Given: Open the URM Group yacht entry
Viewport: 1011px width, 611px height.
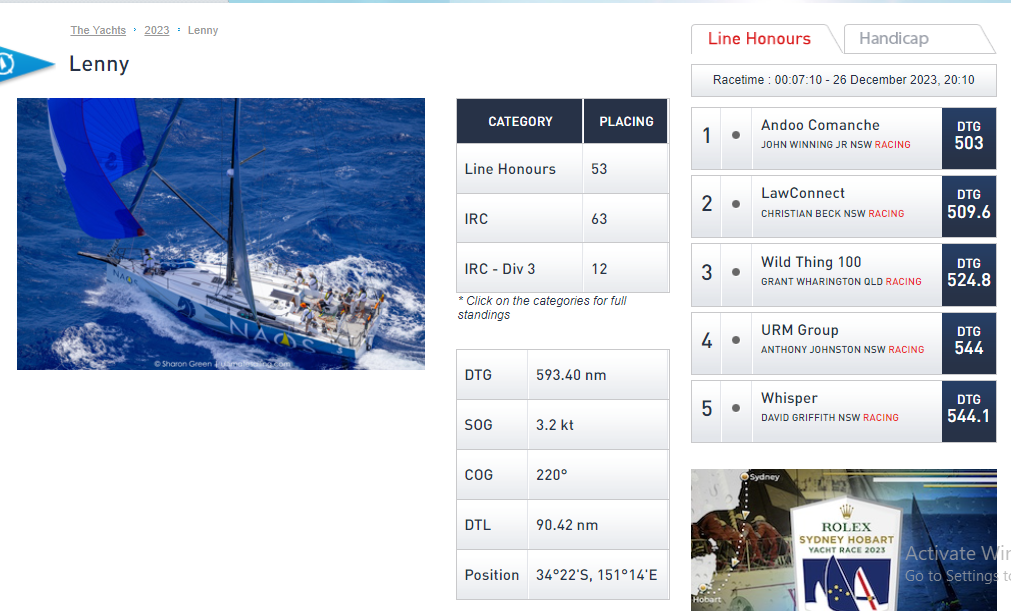Looking at the screenshot, I should (x=800, y=330).
